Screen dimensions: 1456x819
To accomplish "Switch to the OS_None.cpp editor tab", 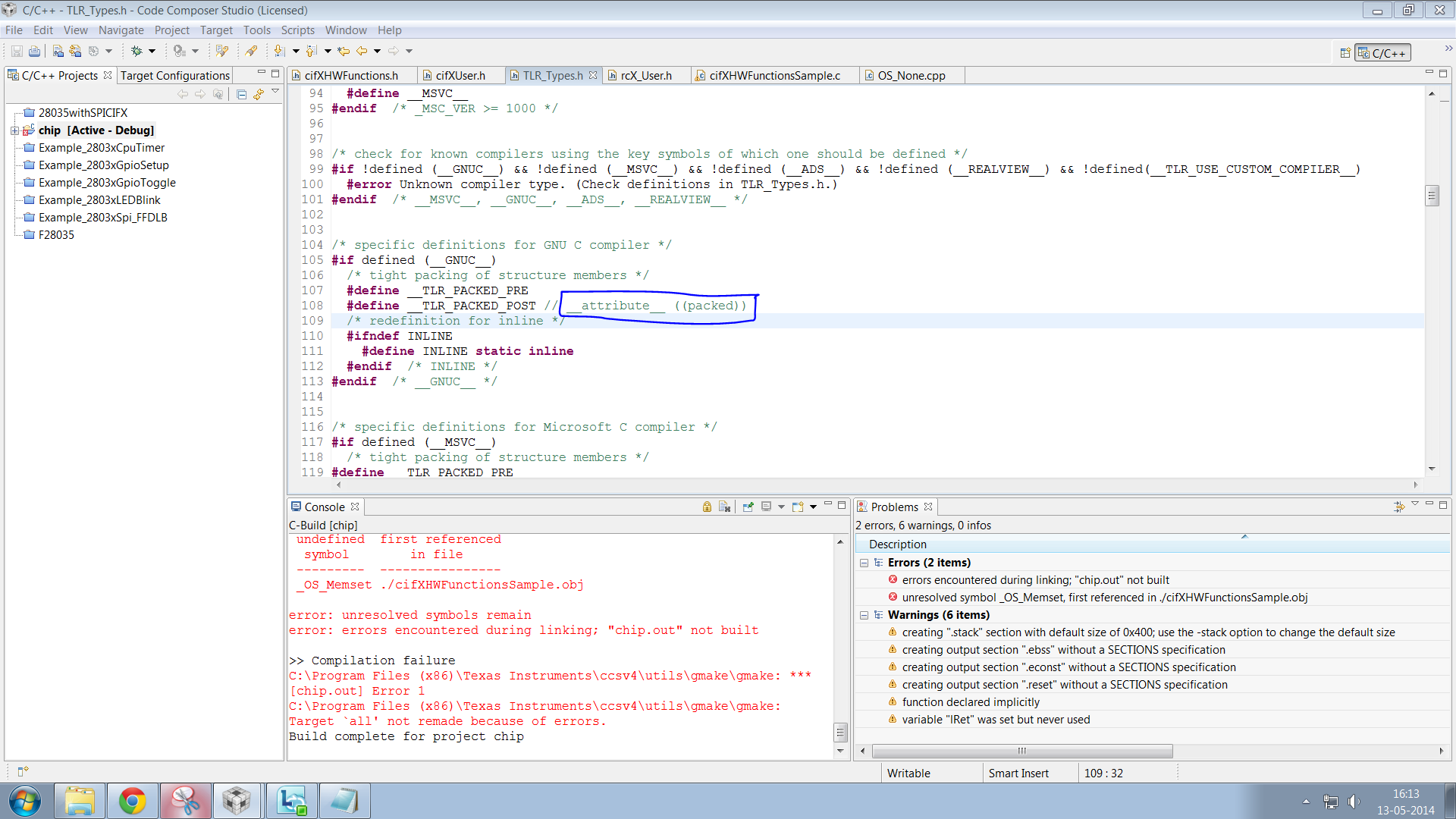I will click(912, 75).
